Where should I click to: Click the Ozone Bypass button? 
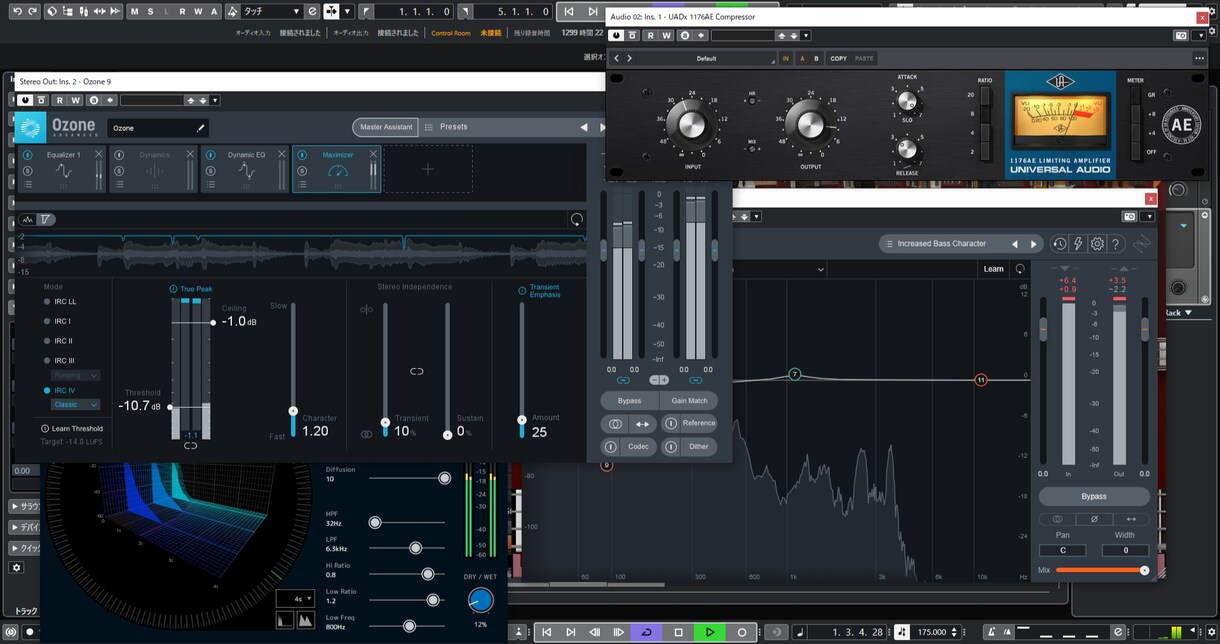629,400
